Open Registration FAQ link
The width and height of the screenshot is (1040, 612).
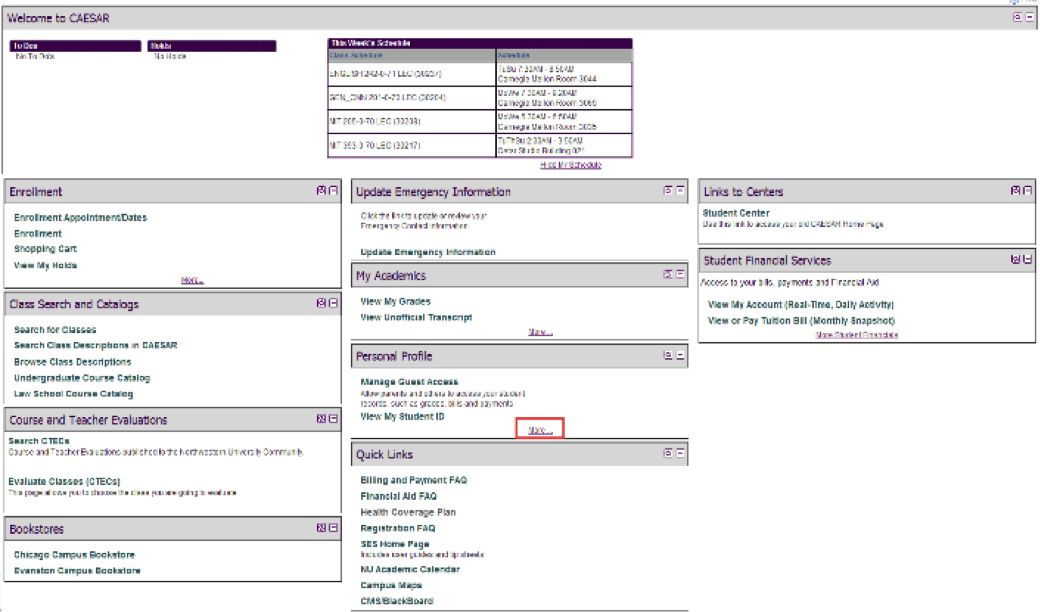tap(397, 528)
